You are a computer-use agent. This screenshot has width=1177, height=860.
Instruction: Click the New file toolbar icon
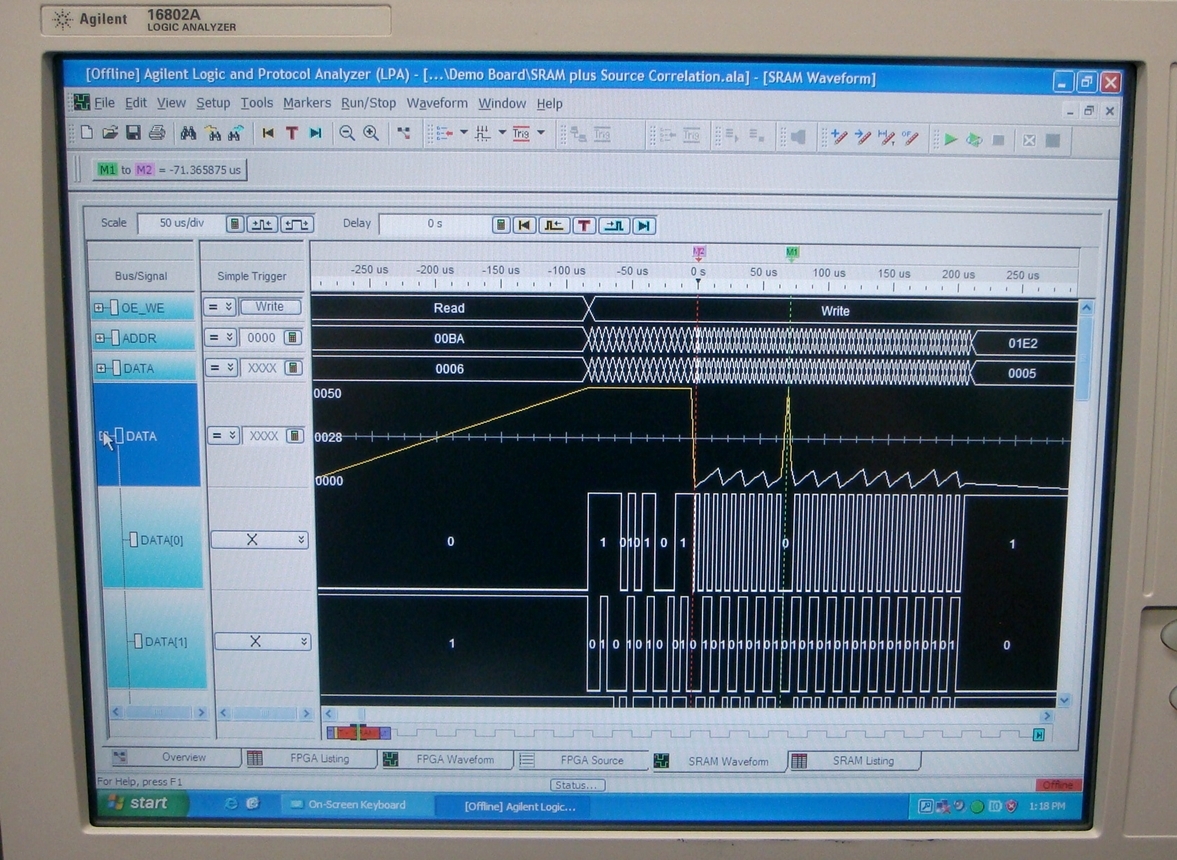87,133
